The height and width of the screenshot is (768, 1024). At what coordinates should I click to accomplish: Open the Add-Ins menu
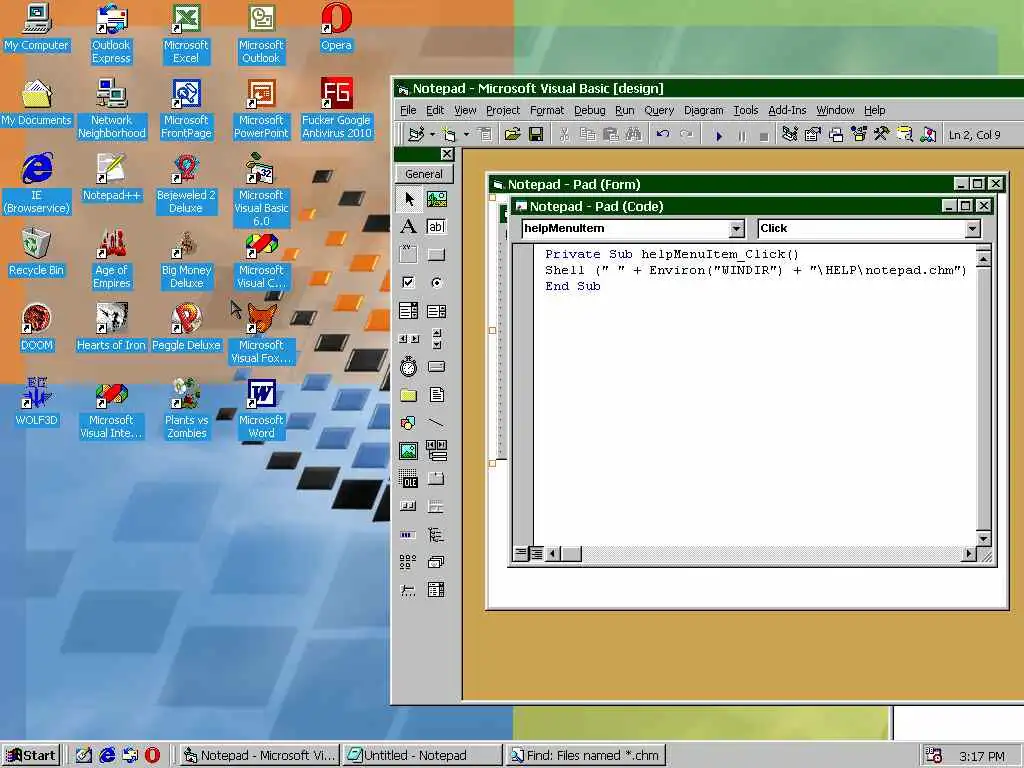[787, 110]
